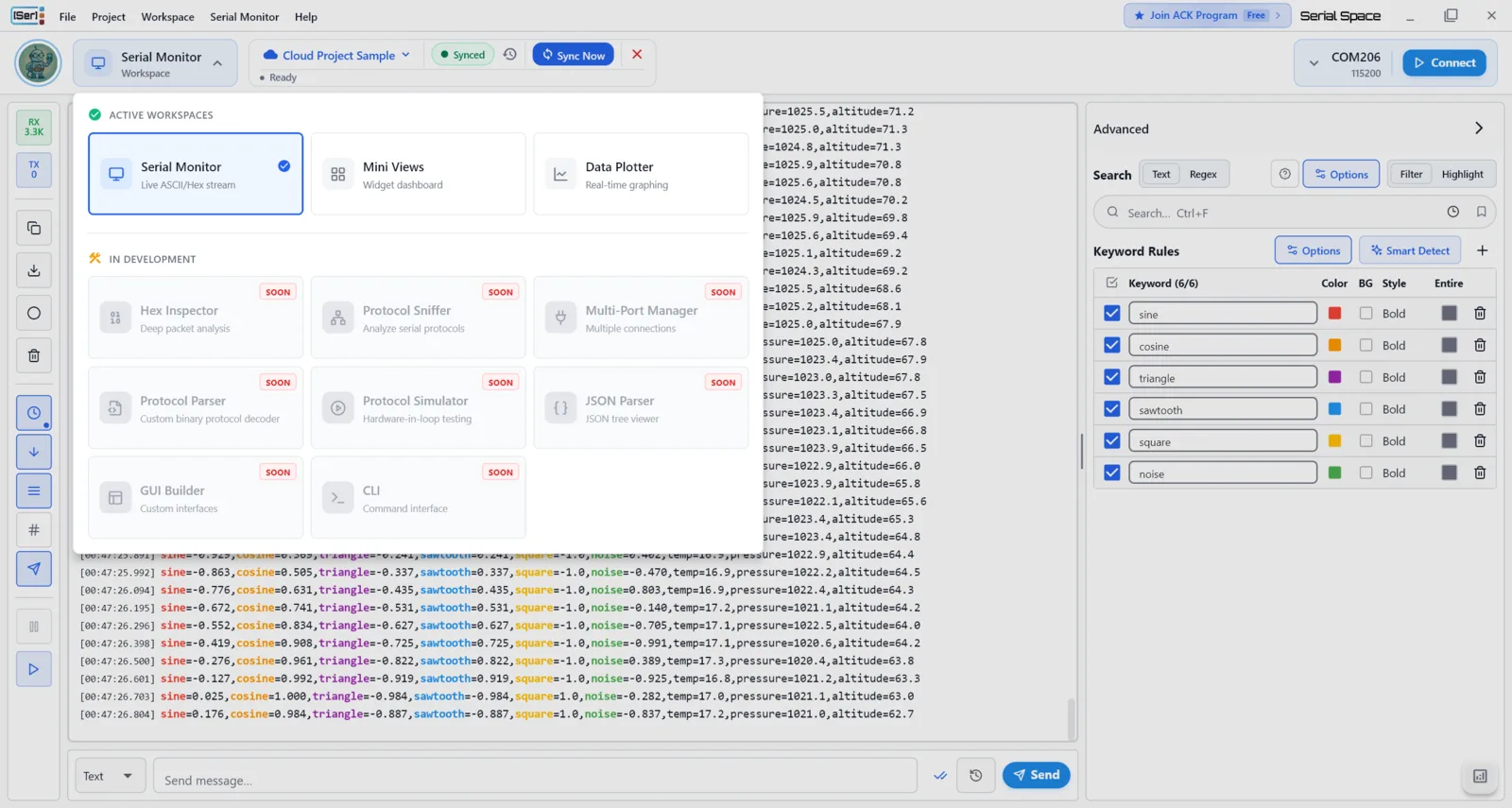Open the Join ACK Program chevron

pyautogui.click(x=1278, y=15)
